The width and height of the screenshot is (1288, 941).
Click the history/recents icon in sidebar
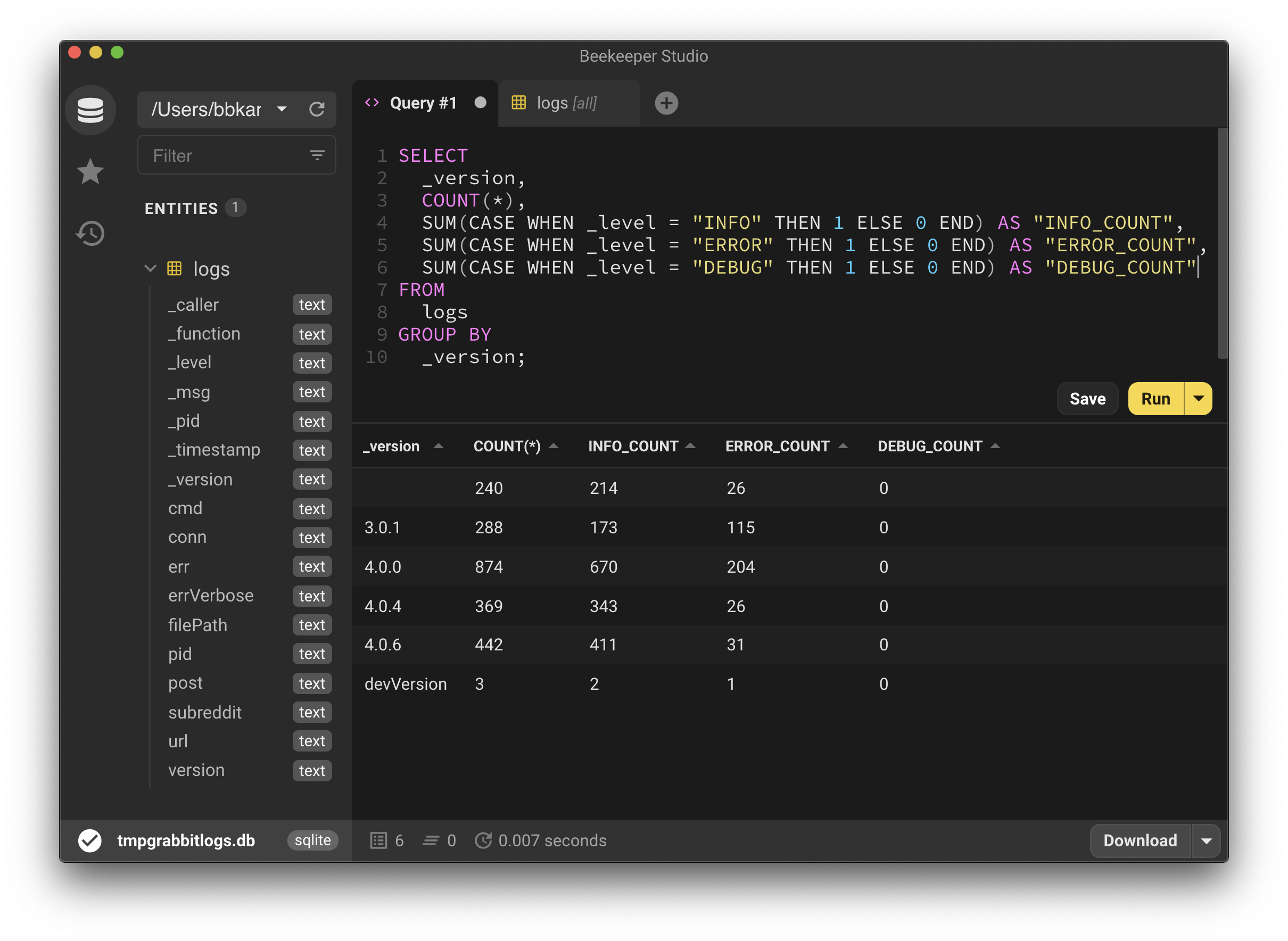(91, 231)
